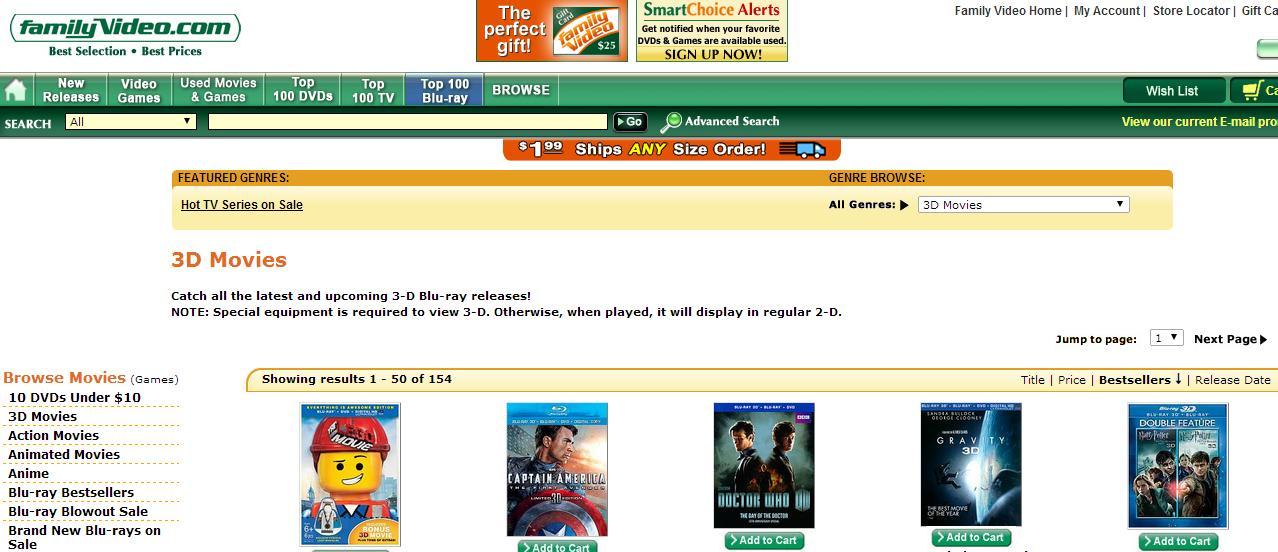The image size is (1278, 552).
Task: Open Brand New Blu-rays on Sale category
Action: point(85,537)
